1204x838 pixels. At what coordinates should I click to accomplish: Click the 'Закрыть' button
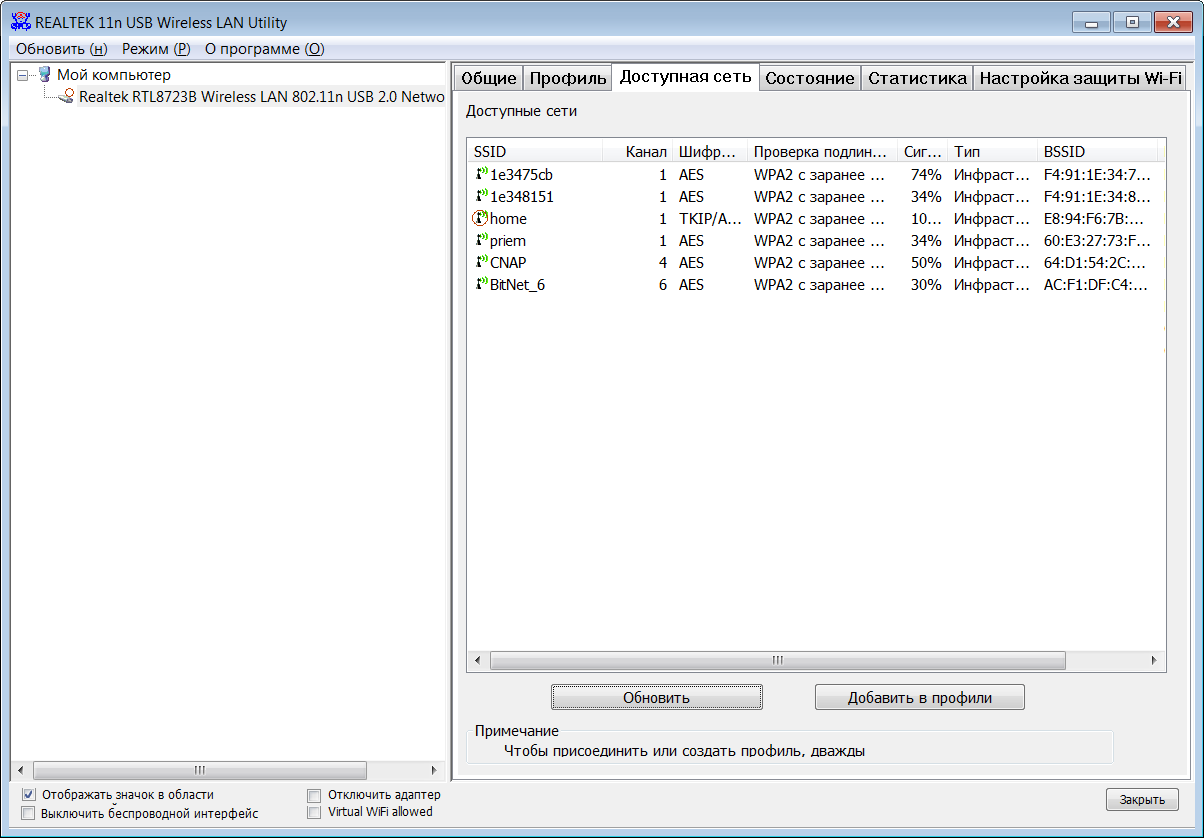coord(1142,800)
